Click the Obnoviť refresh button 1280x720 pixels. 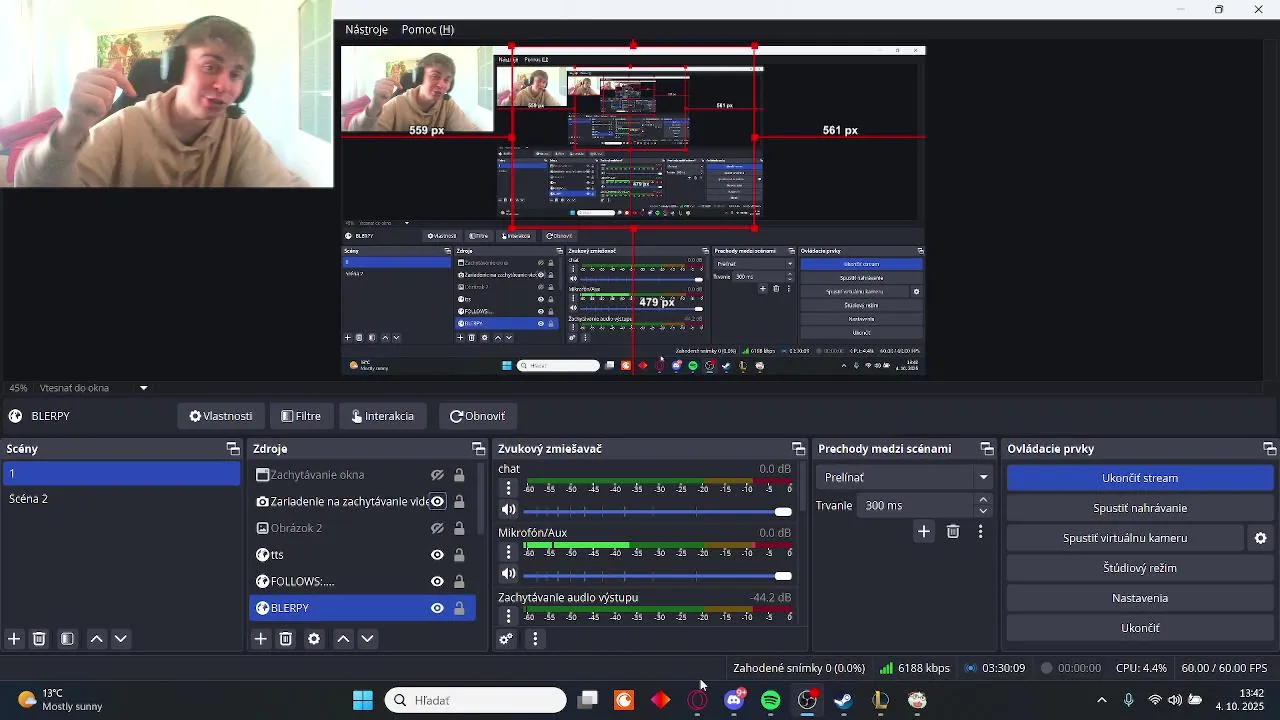point(477,416)
